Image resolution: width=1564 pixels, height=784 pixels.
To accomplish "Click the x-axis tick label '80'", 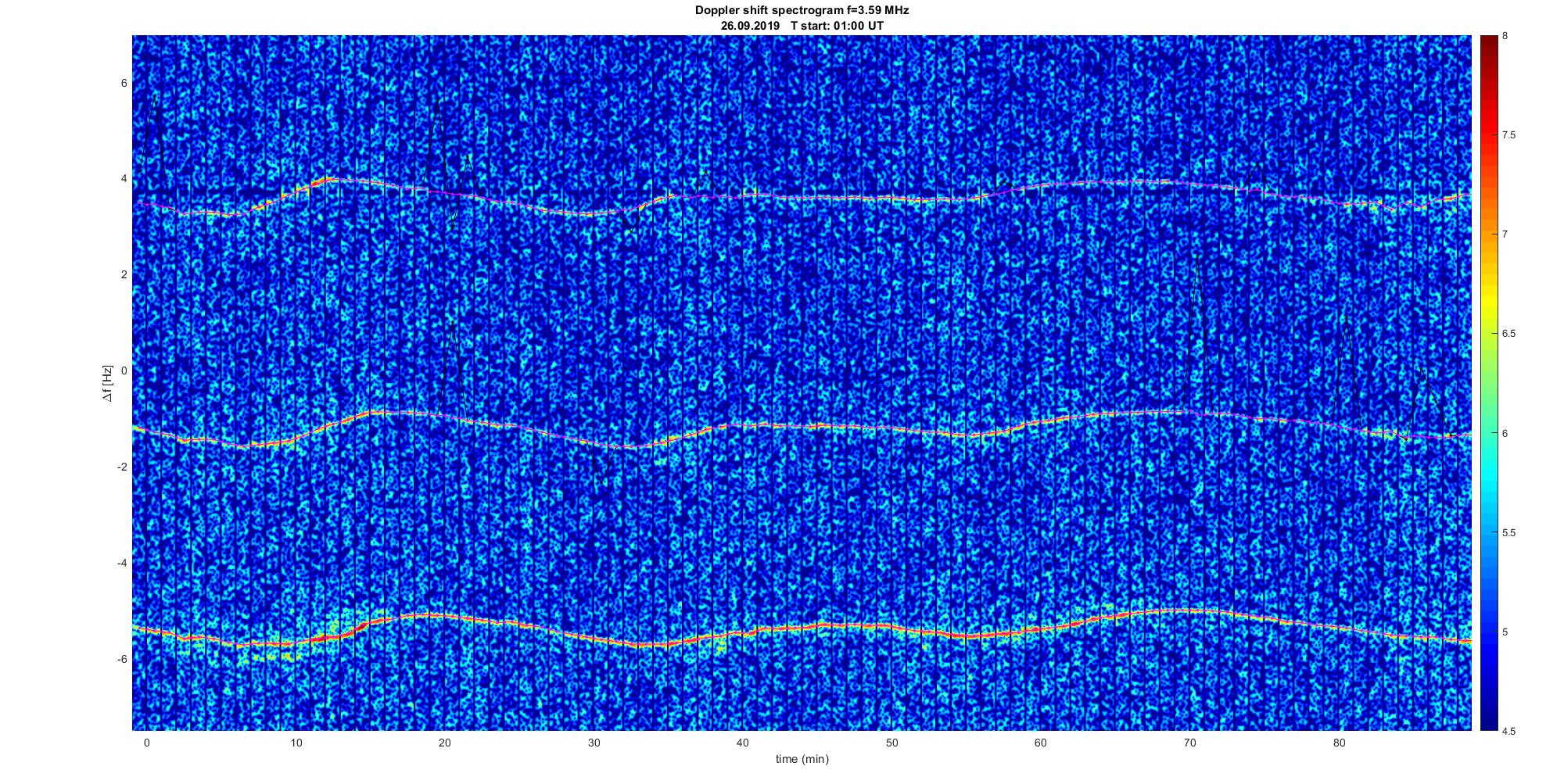I will tap(1339, 743).
